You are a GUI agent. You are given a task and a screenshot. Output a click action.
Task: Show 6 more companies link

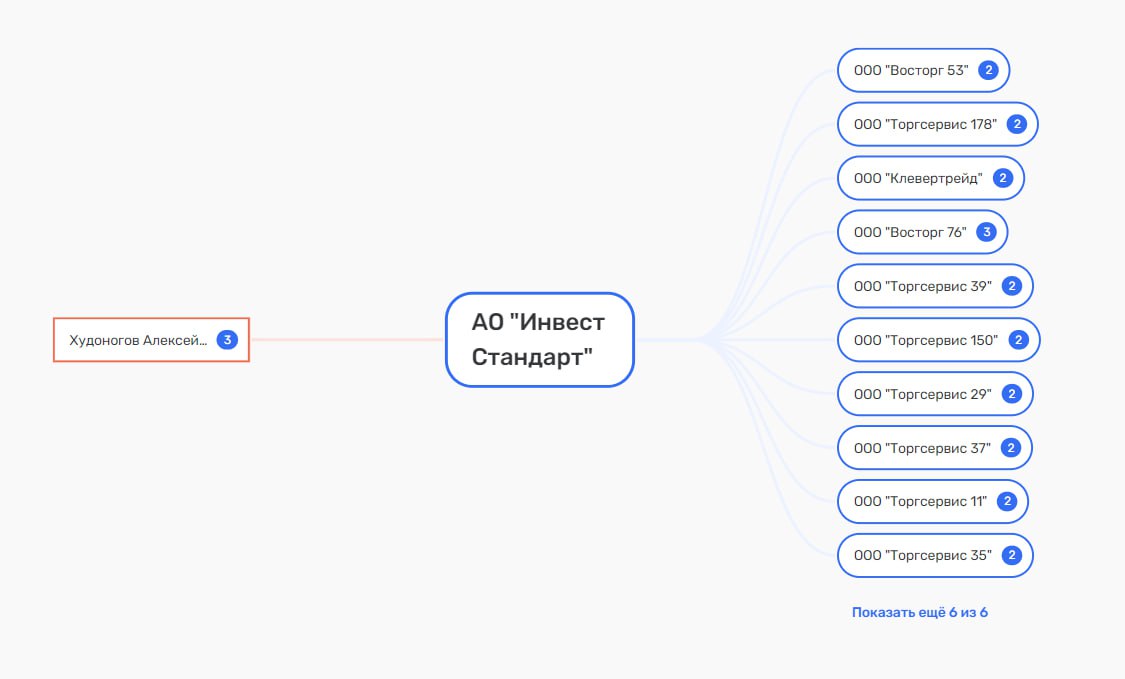click(x=919, y=612)
